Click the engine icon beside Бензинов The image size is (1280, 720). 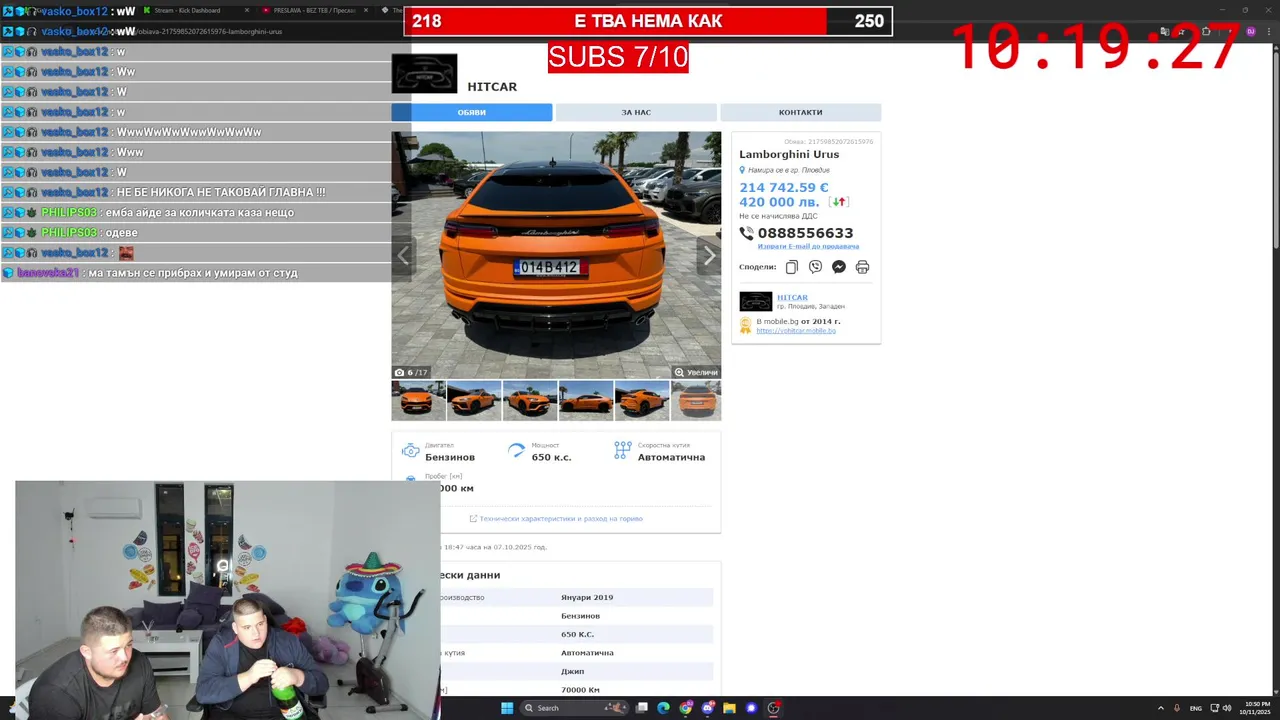pos(410,451)
